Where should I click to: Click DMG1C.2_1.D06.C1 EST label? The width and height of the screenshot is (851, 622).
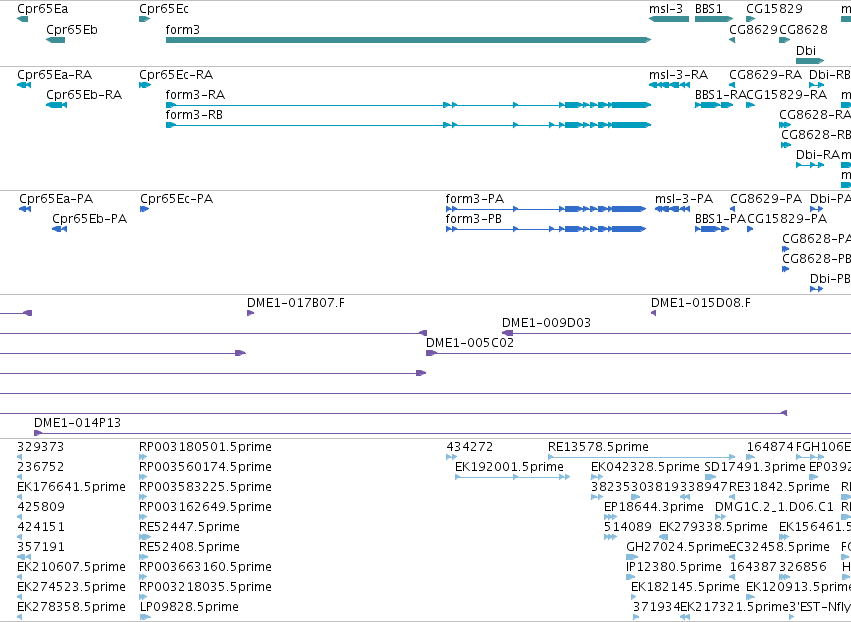click(774, 507)
